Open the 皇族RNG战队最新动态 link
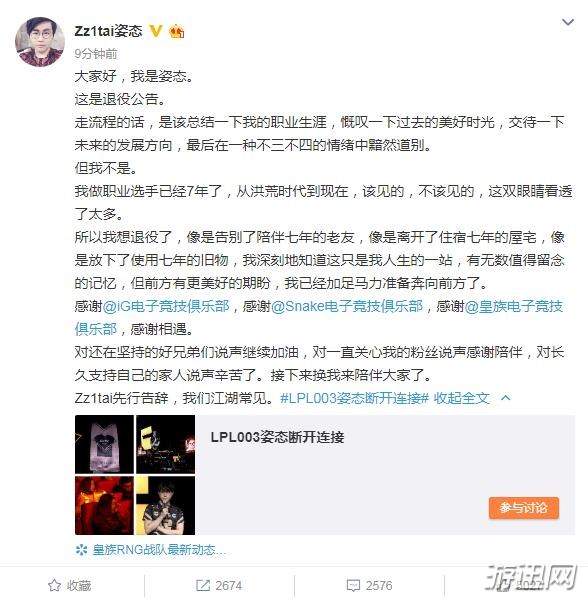 click(x=159, y=550)
